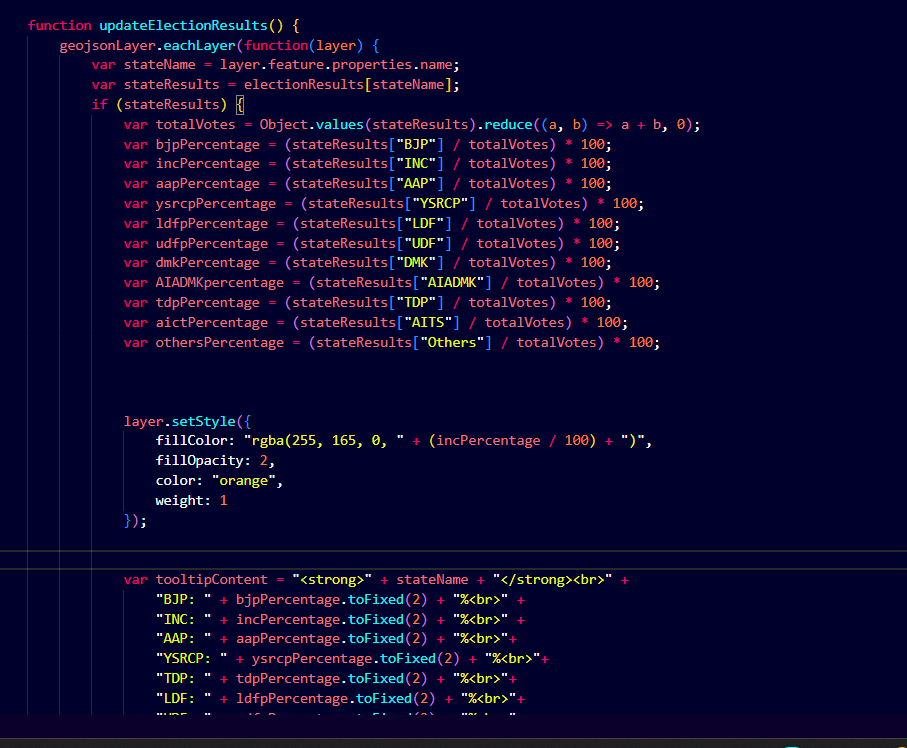The height and width of the screenshot is (748, 907).
Task: Click the closing }); of setStyle
Action: coord(135,521)
